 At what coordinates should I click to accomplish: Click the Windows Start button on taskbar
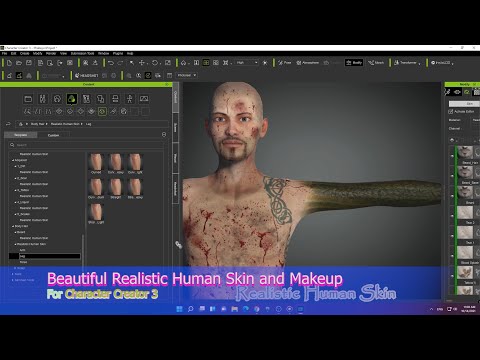click(179, 309)
